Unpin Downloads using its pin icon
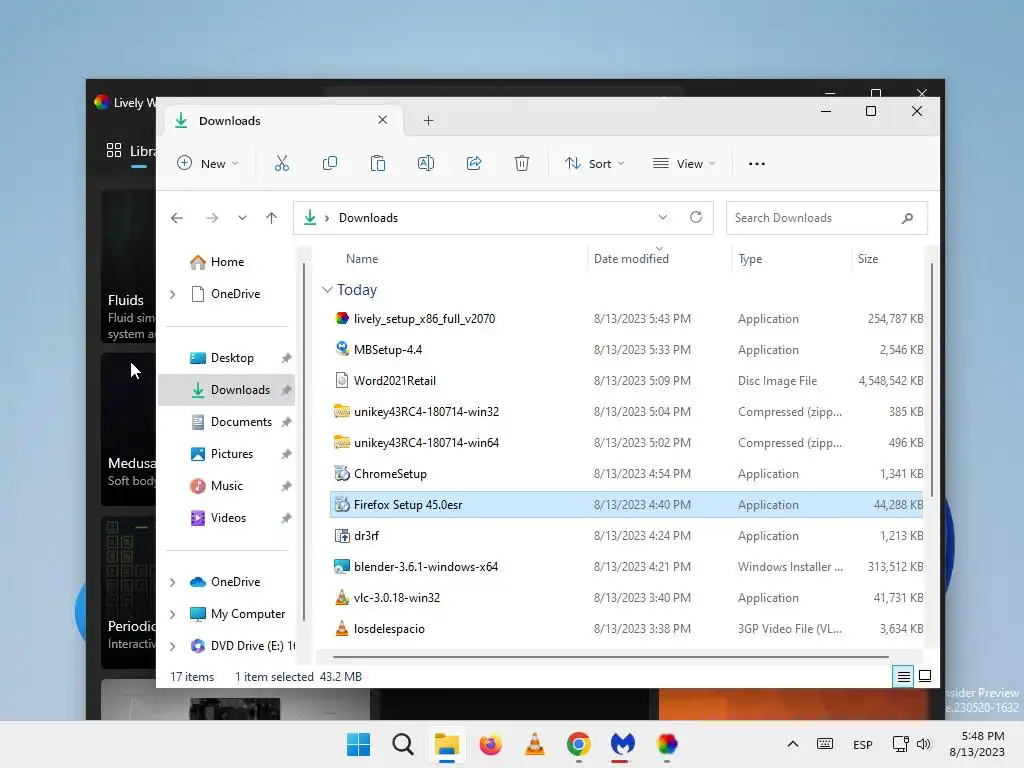 click(x=286, y=391)
